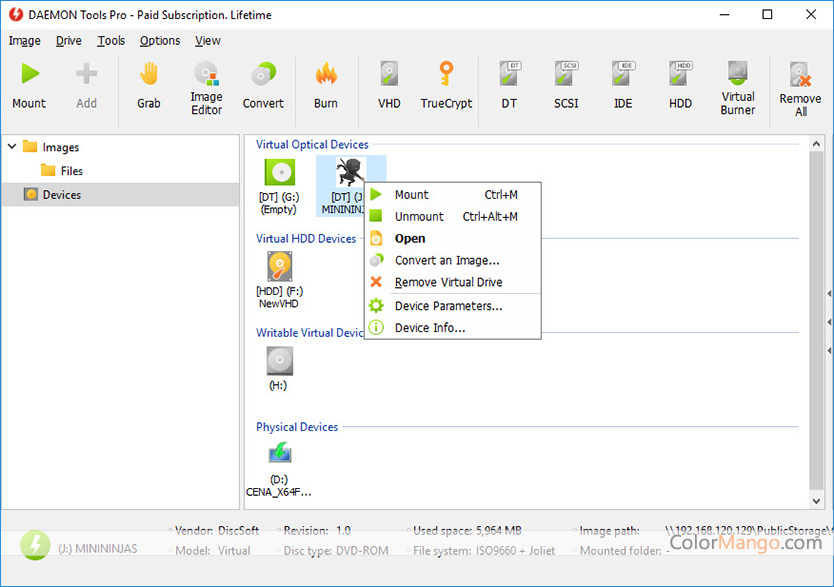Select the Devices sidebar entry
This screenshot has height=587, width=834.
pos(60,194)
